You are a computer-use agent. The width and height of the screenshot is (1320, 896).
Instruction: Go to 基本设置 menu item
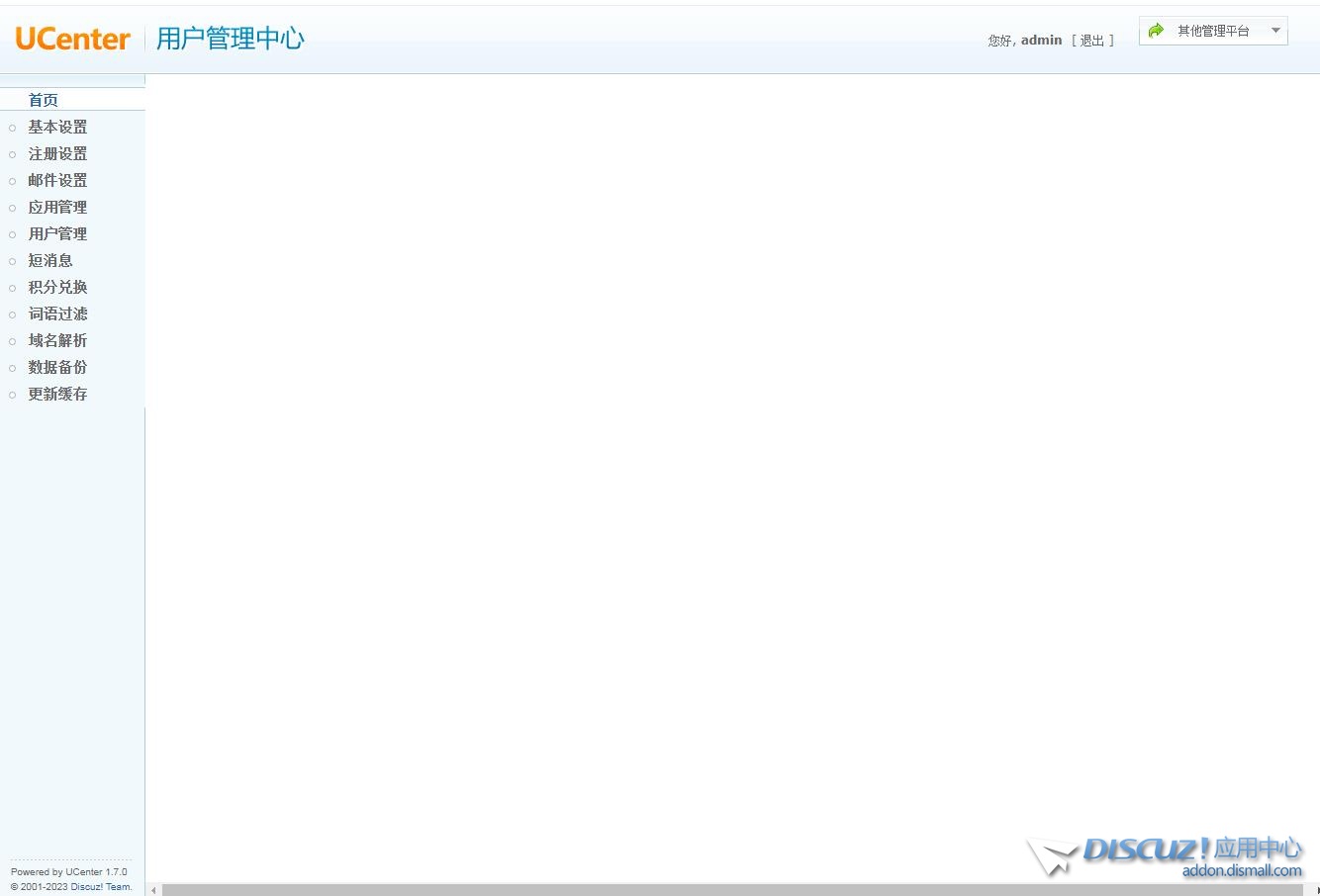pos(57,127)
